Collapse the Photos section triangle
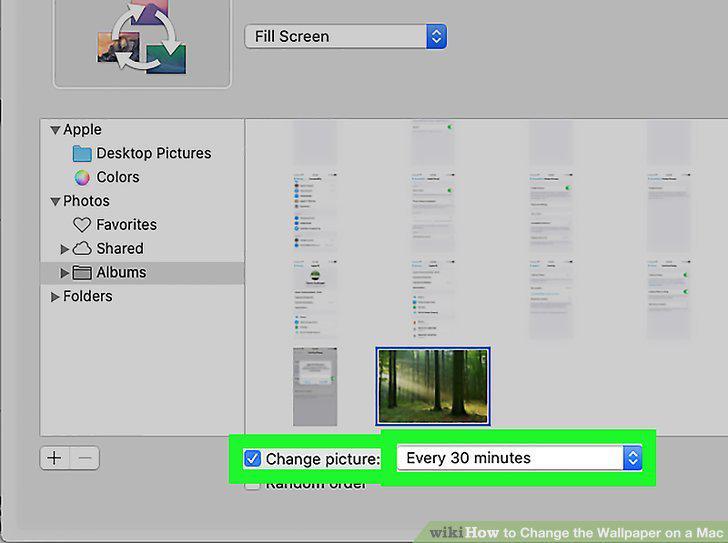 (x=55, y=201)
